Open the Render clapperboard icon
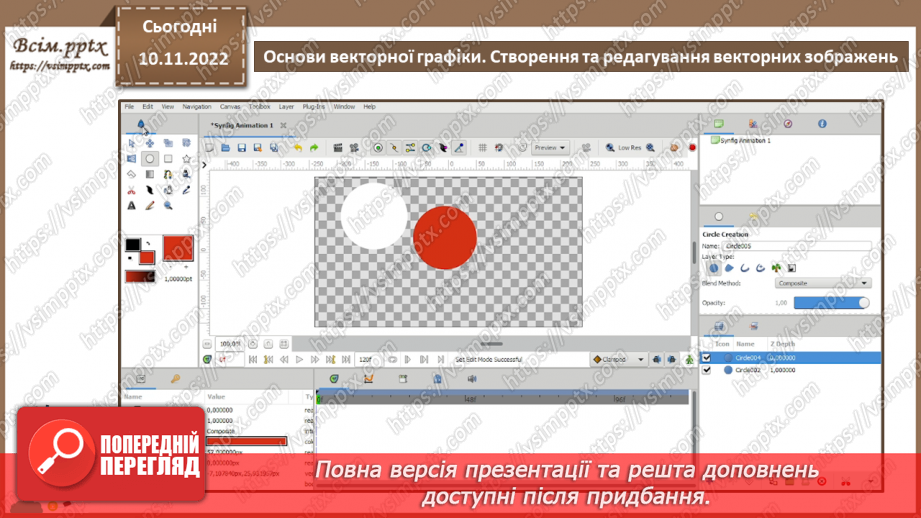Image resolution: width=921 pixels, height=518 pixels. point(338,148)
